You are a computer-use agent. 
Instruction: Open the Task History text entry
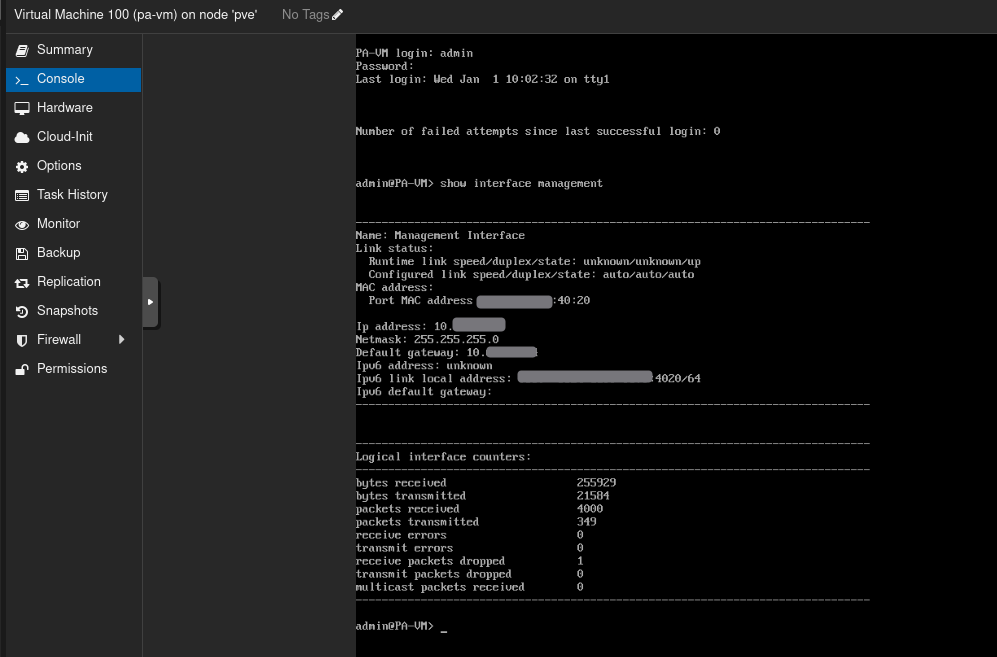pyautogui.click(x=72, y=195)
